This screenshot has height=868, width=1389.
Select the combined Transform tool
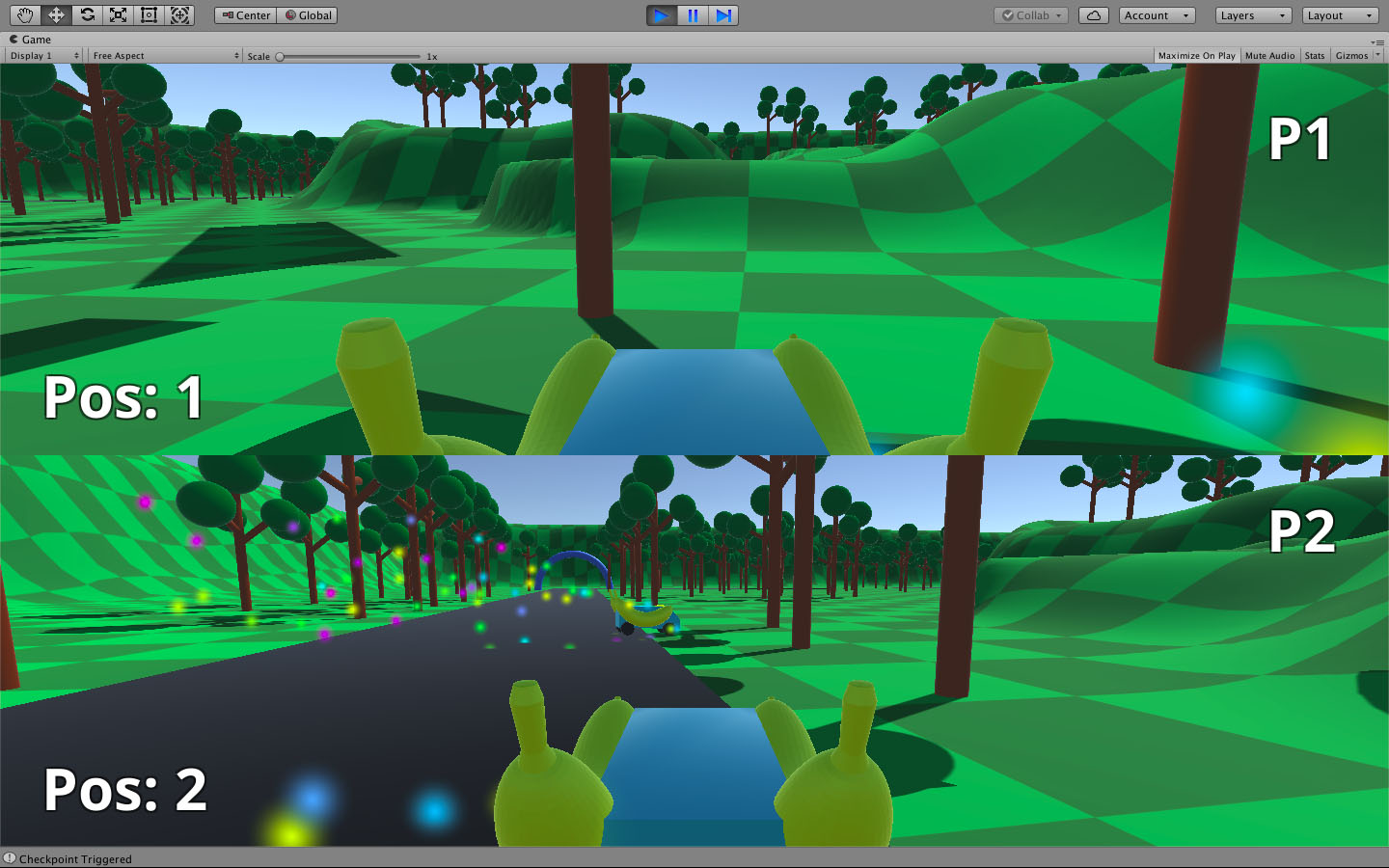pos(179,14)
